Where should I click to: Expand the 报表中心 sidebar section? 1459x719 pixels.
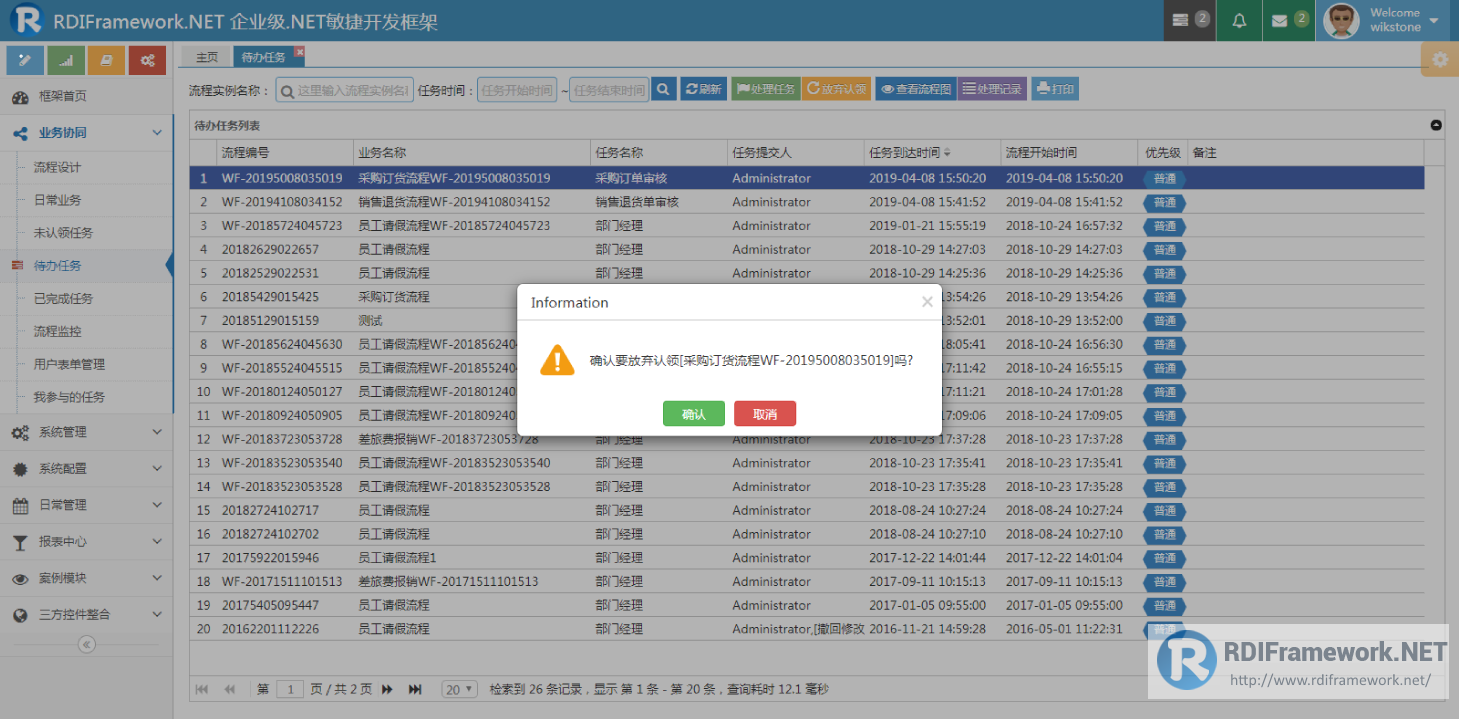click(86, 541)
